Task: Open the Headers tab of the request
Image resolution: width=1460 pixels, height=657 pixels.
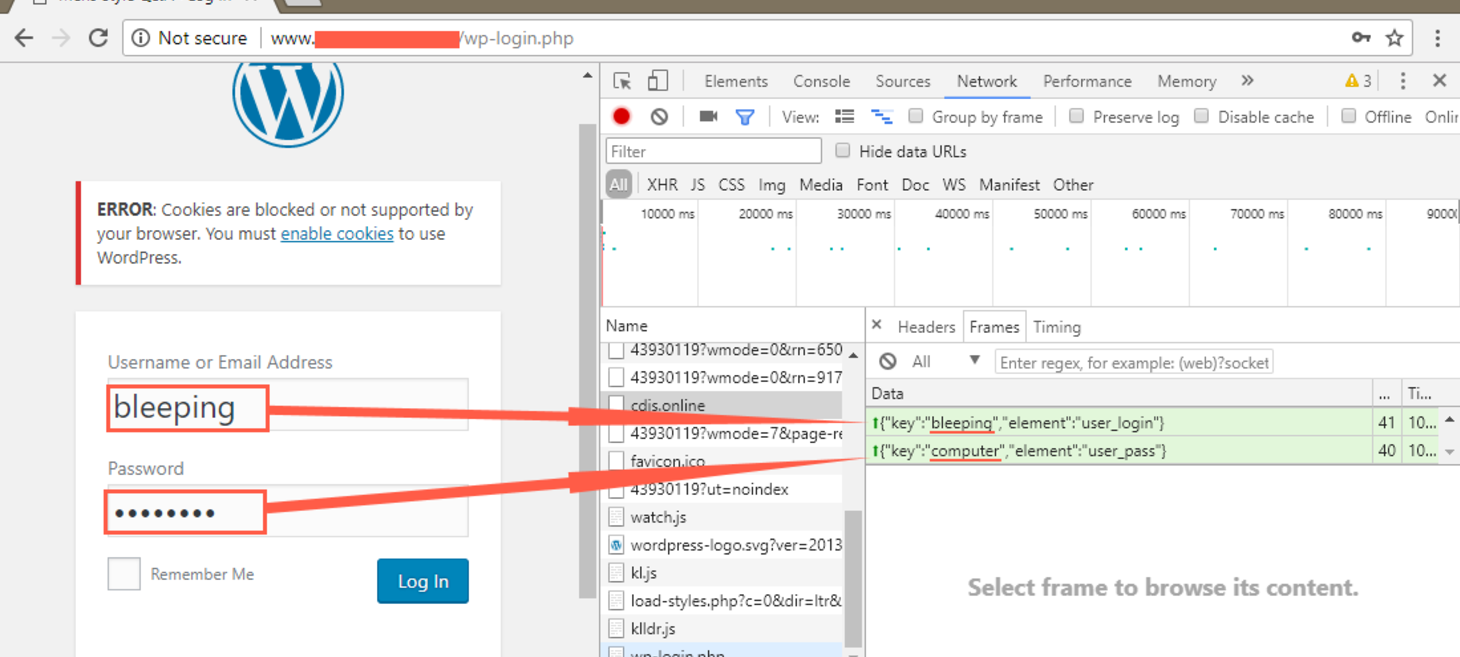Action: coord(926,327)
